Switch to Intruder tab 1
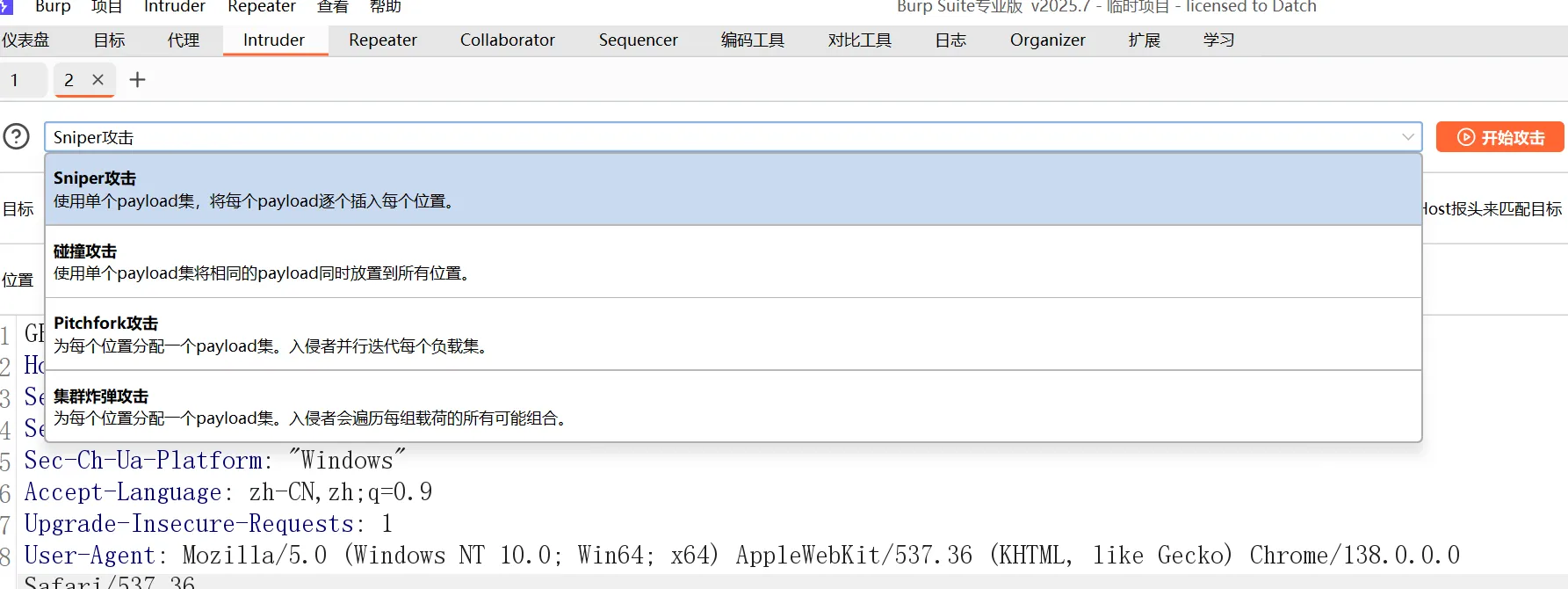This screenshot has width=1568, height=589. click(x=15, y=80)
